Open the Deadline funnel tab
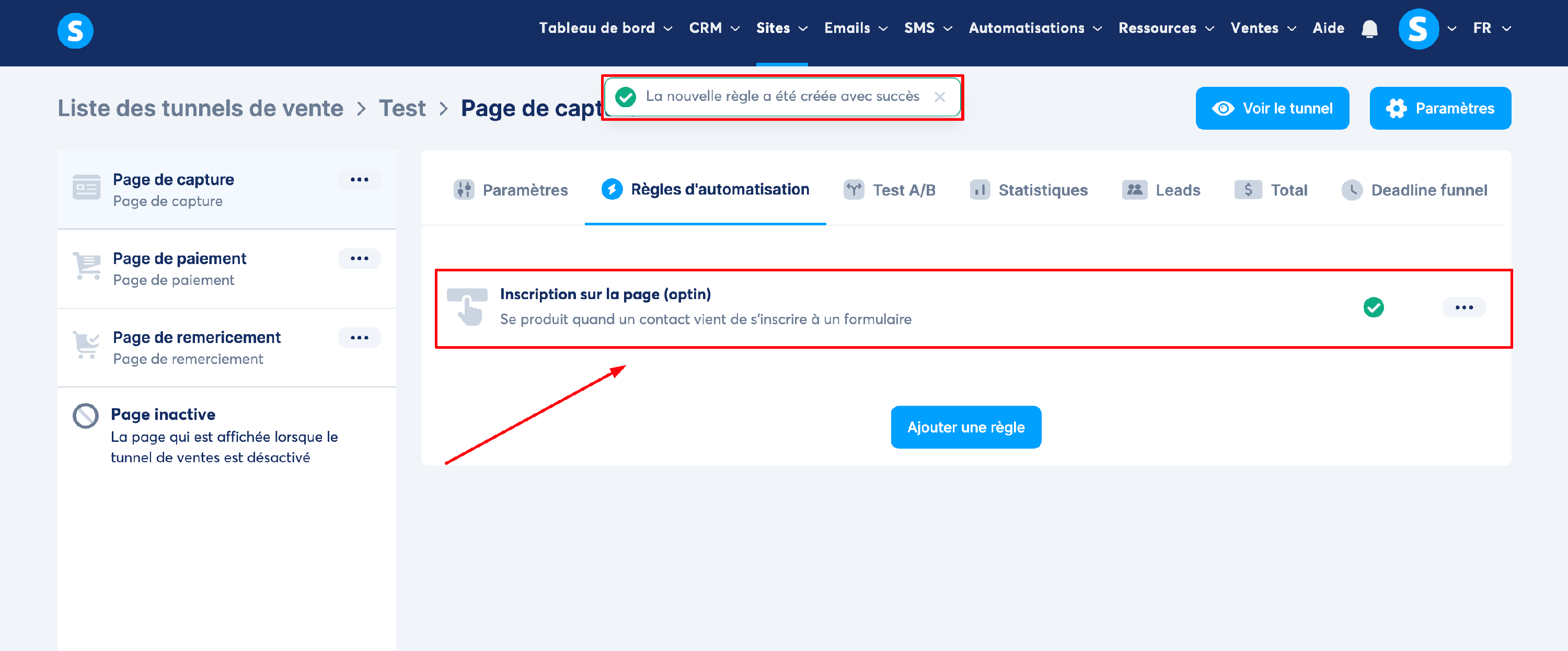This screenshot has width=1568, height=651. 1415,190
